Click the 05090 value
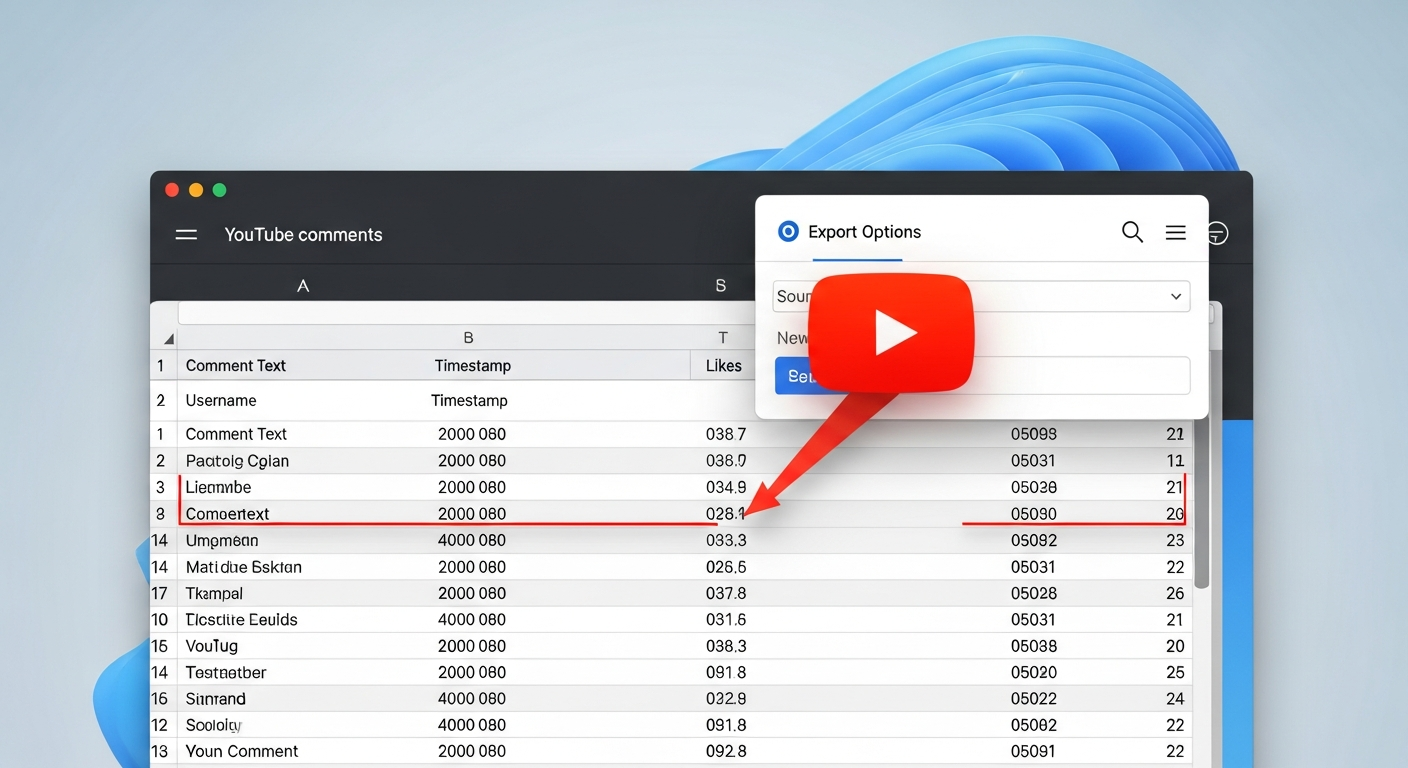Screen dimensions: 1408x768 pos(1034,514)
